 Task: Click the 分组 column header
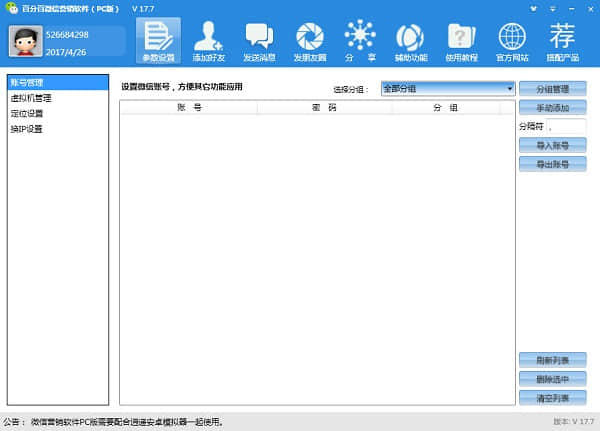click(446, 108)
